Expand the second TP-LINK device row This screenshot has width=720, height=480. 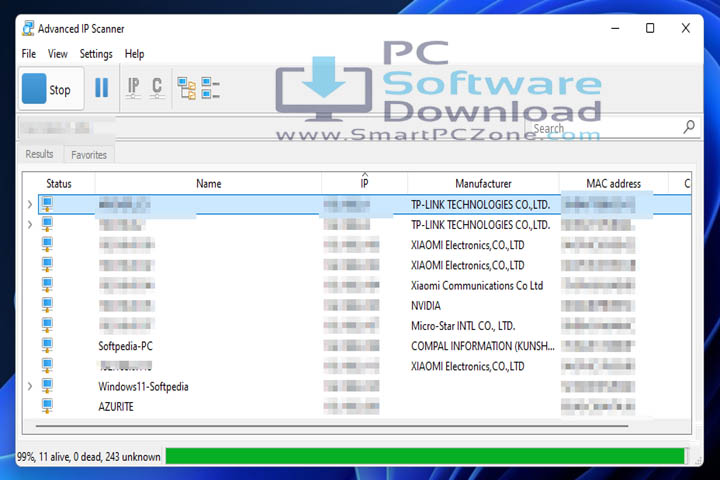[x=30, y=225]
